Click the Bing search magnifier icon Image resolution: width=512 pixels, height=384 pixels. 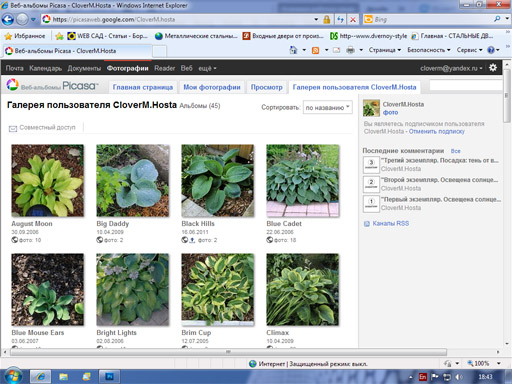pyautogui.click(x=497, y=19)
